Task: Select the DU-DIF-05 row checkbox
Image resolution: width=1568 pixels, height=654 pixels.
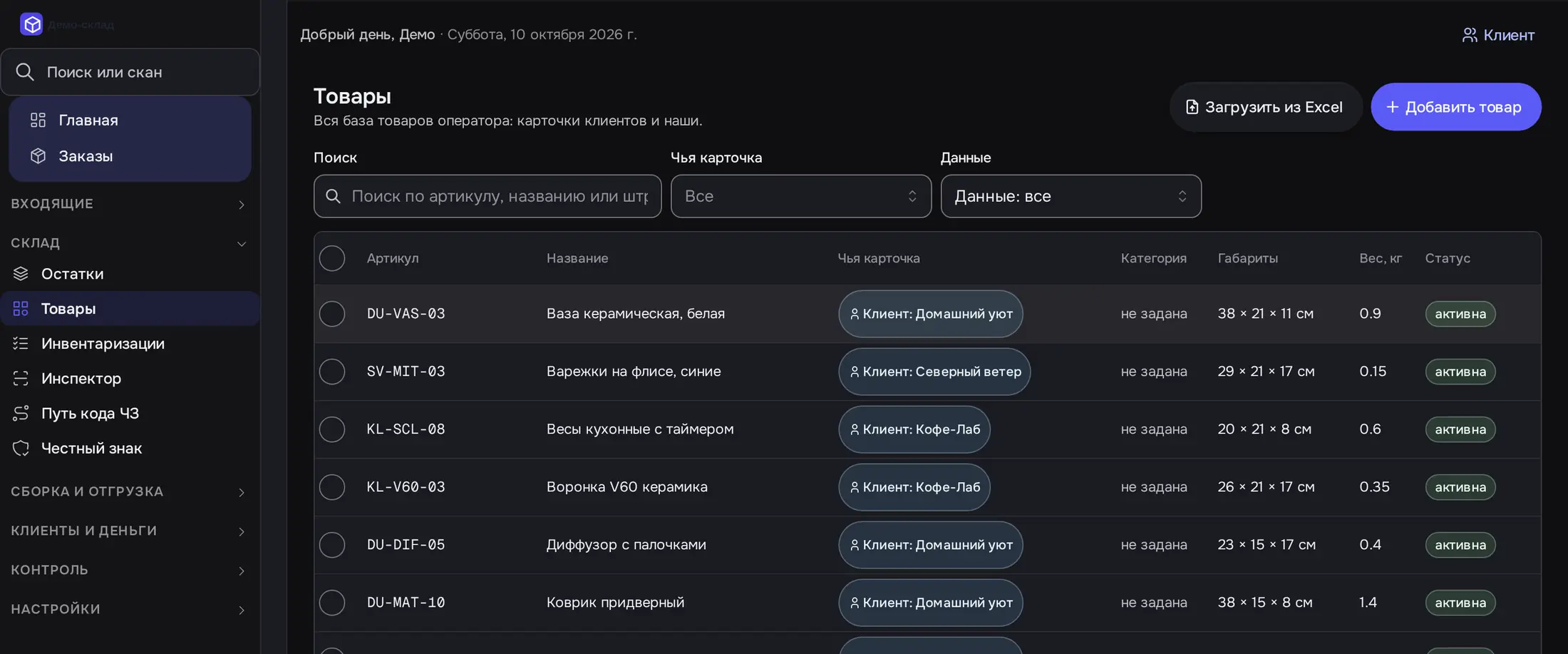Action: pos(332,545)
